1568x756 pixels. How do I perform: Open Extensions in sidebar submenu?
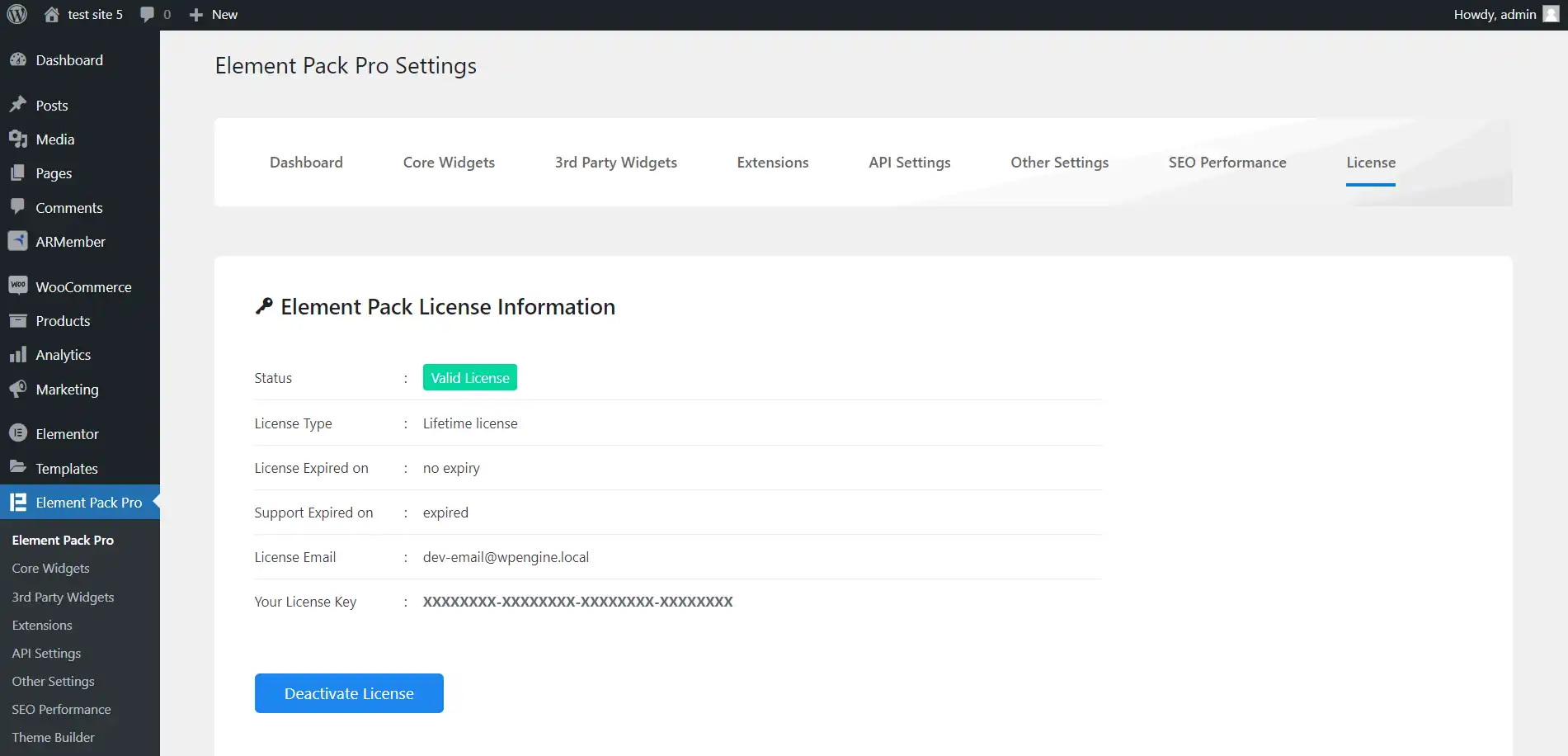pyautogui.click(x=42, y=625)
